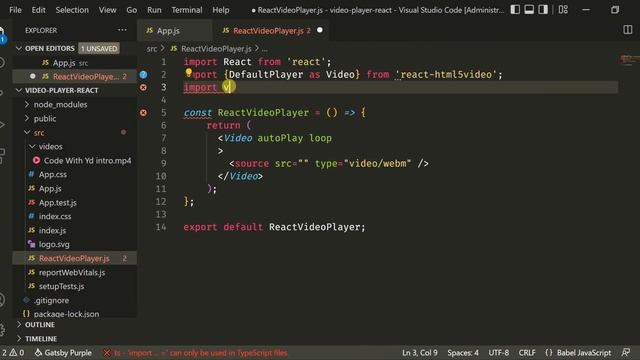Viewport: 640px width, 360px height.
Task: Toggle secondary sidebar layout icon
Action: (543, 9)
